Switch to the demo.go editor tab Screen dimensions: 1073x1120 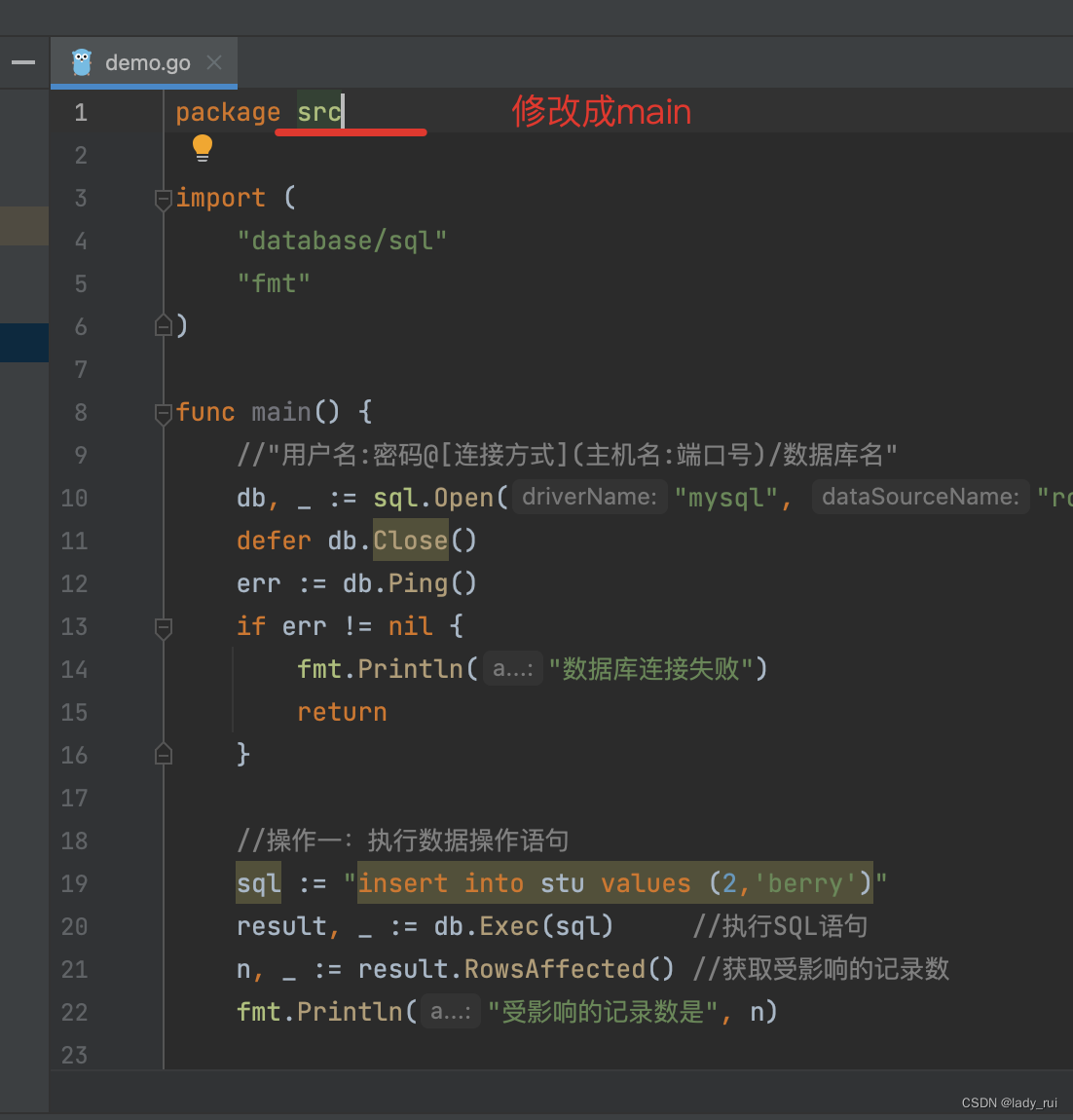146,61
